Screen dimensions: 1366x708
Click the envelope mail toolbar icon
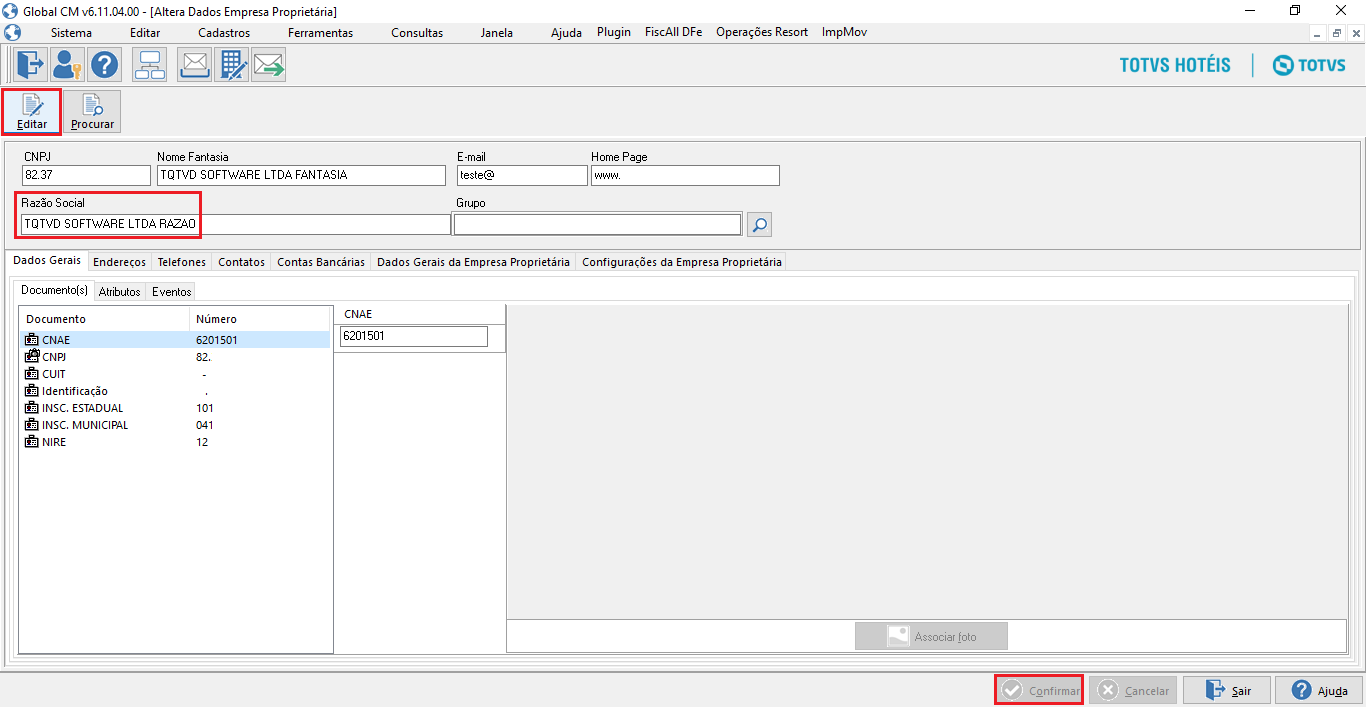point(194,65)
